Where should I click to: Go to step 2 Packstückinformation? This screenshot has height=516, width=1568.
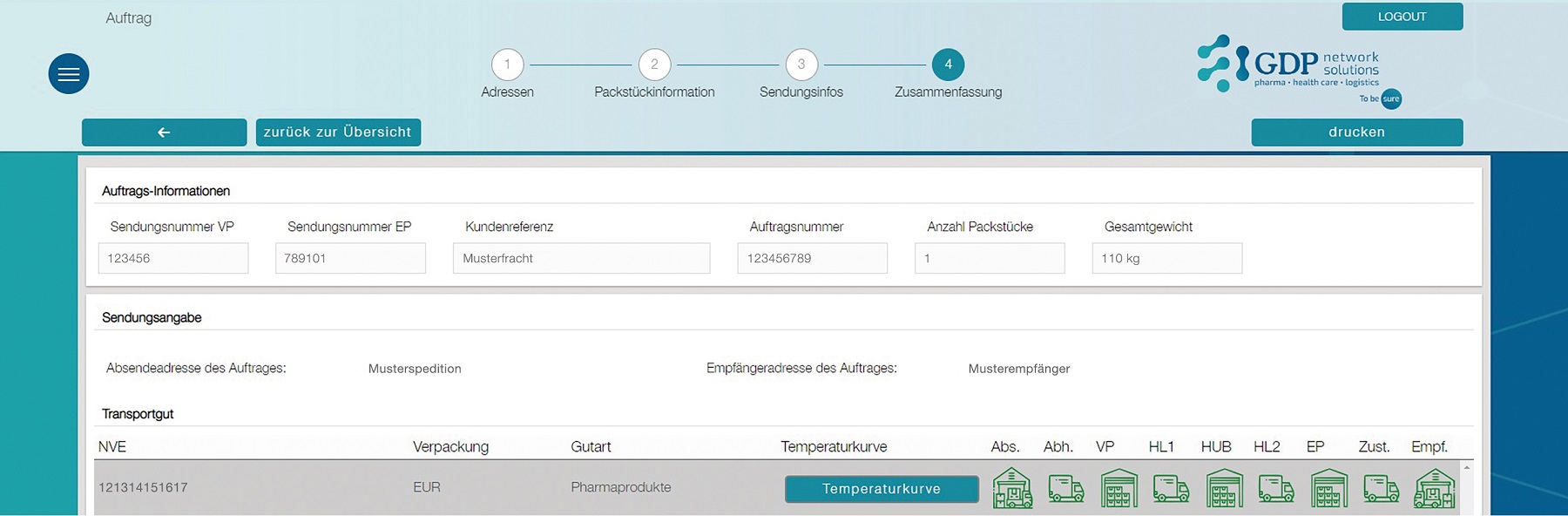point(654,64)
